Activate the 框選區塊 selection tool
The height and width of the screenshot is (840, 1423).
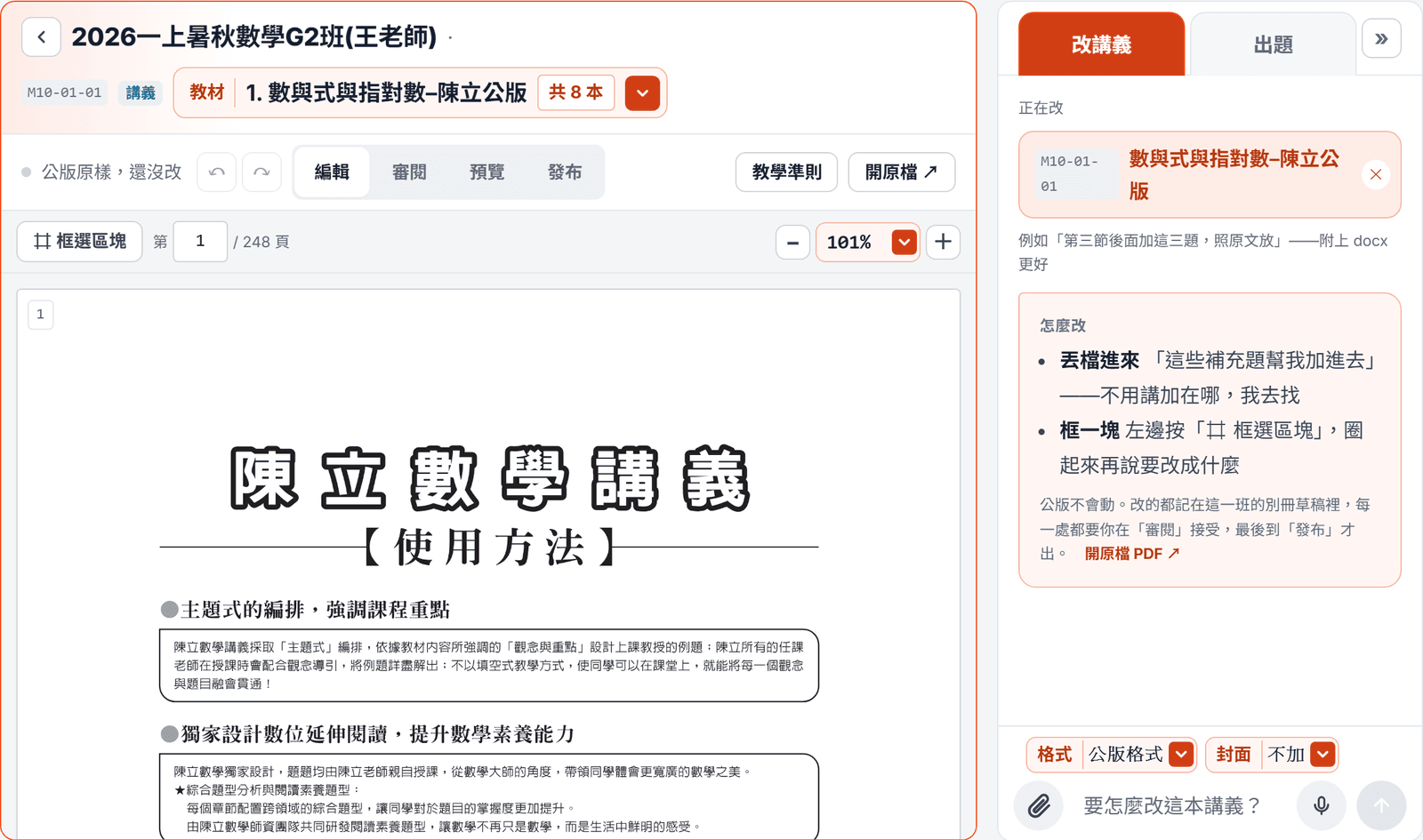pos(80,242)
